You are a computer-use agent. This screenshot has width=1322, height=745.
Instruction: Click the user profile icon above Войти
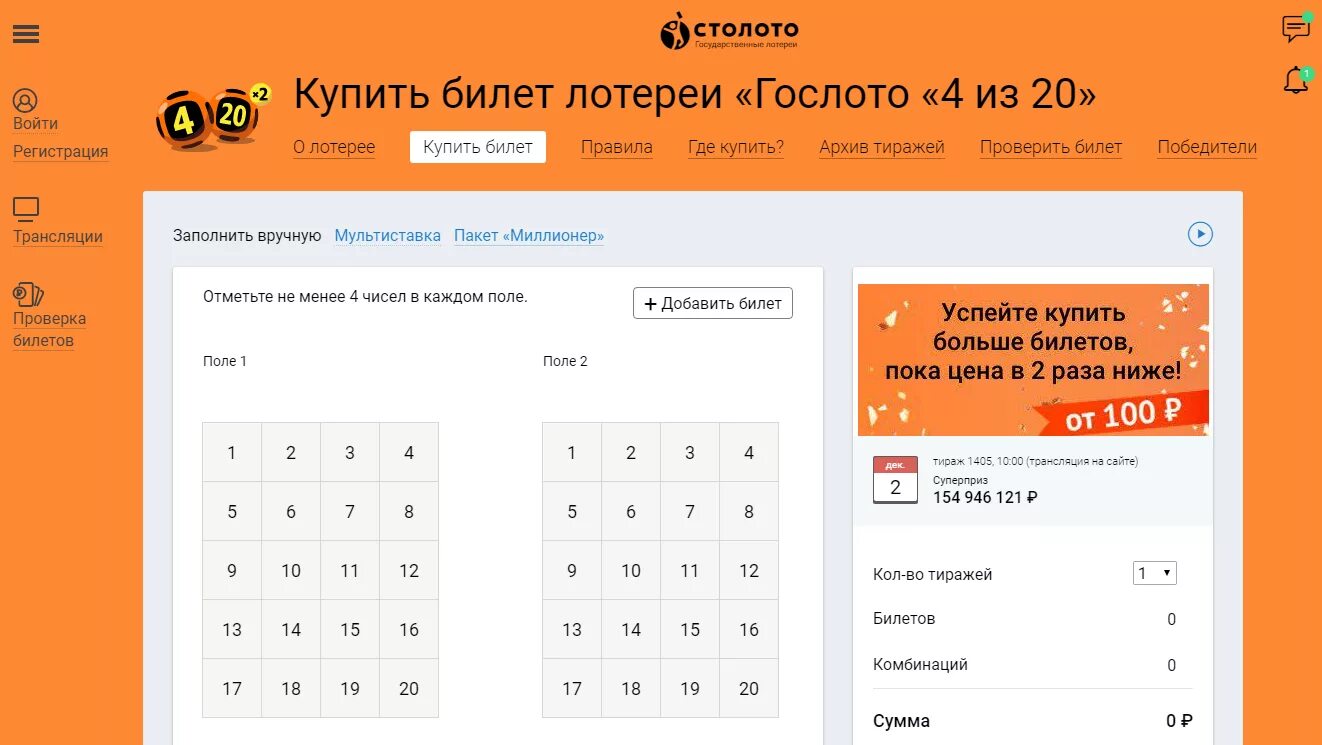[25, 100]
